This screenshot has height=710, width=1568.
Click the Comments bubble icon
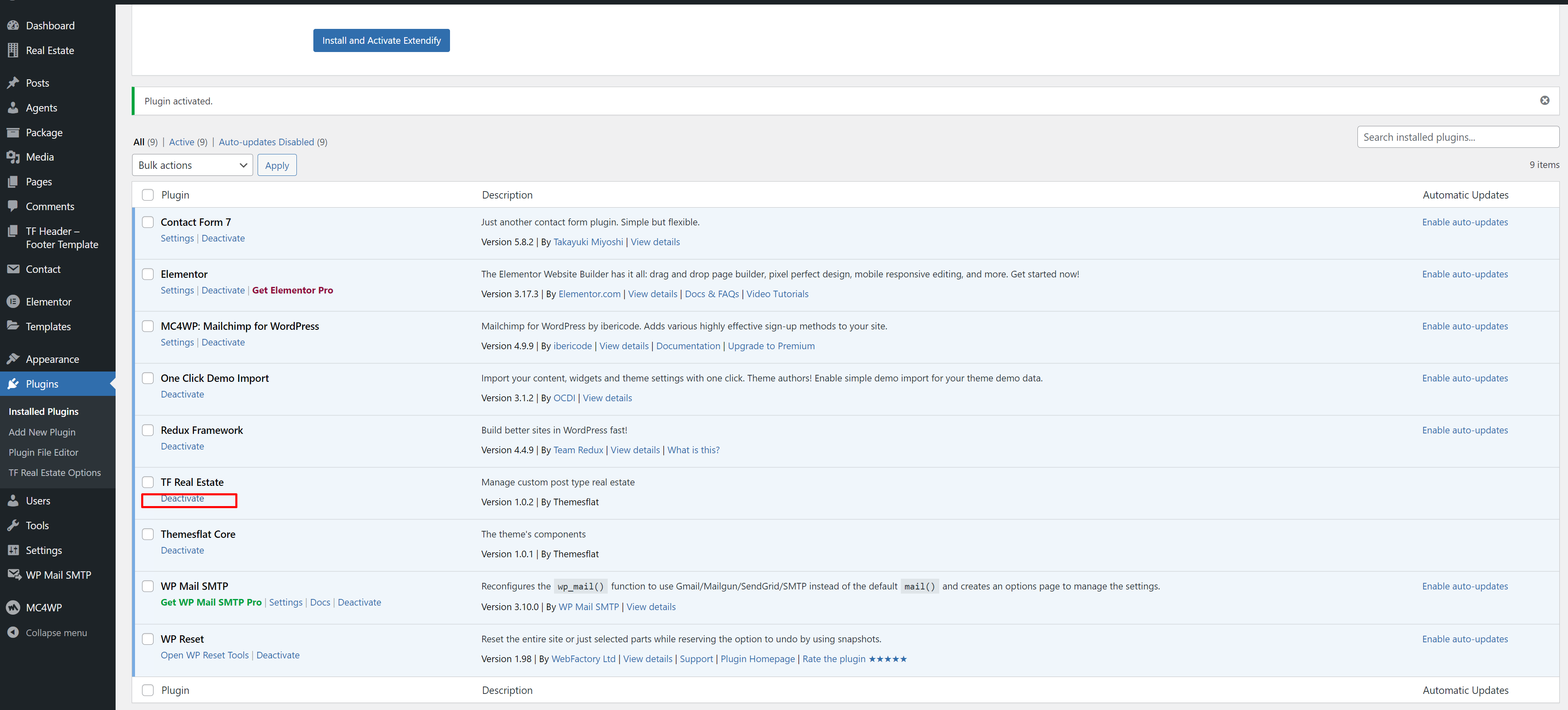[13, 206]
